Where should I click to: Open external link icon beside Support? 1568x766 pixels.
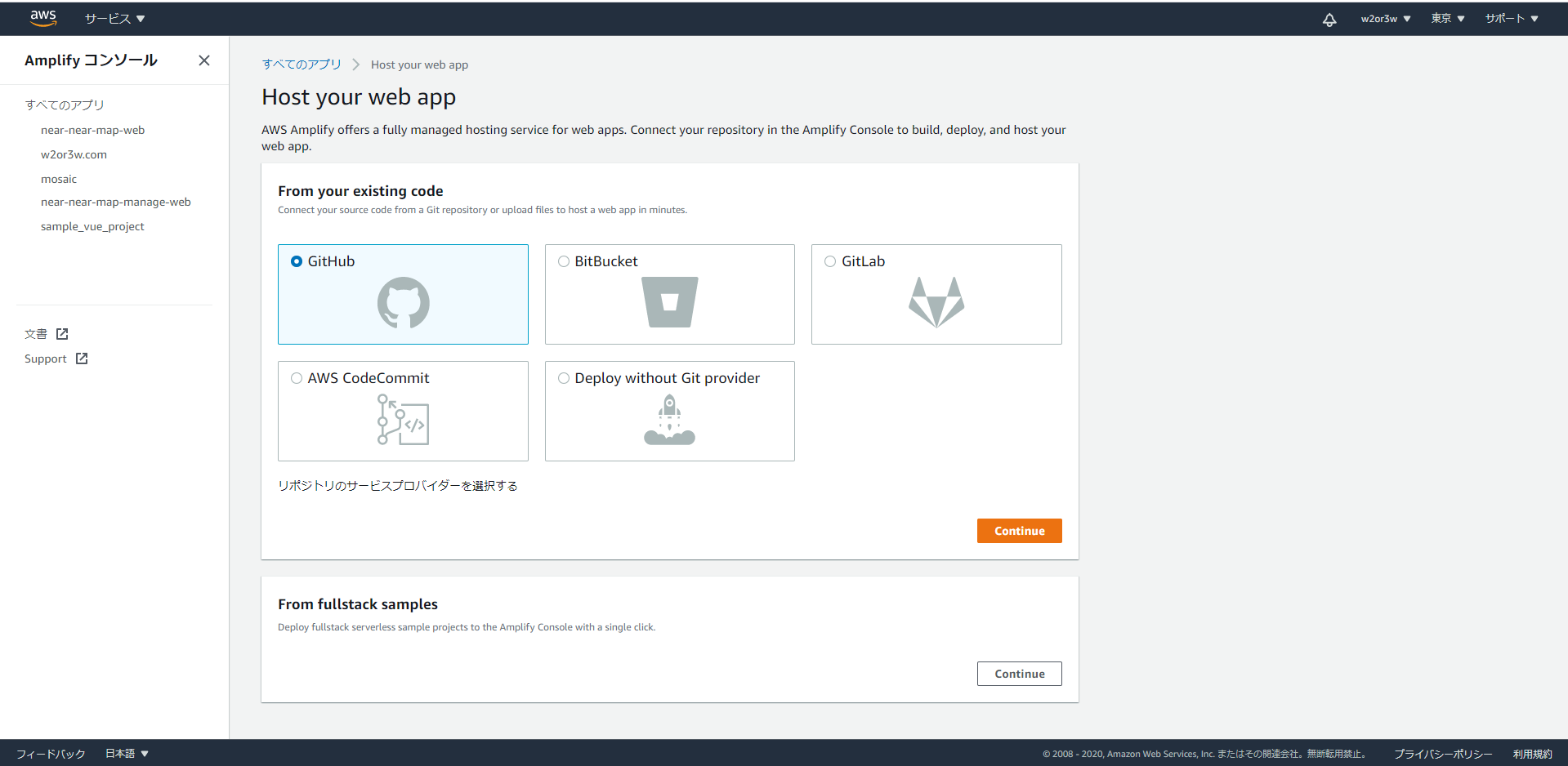tap(82, 359)
